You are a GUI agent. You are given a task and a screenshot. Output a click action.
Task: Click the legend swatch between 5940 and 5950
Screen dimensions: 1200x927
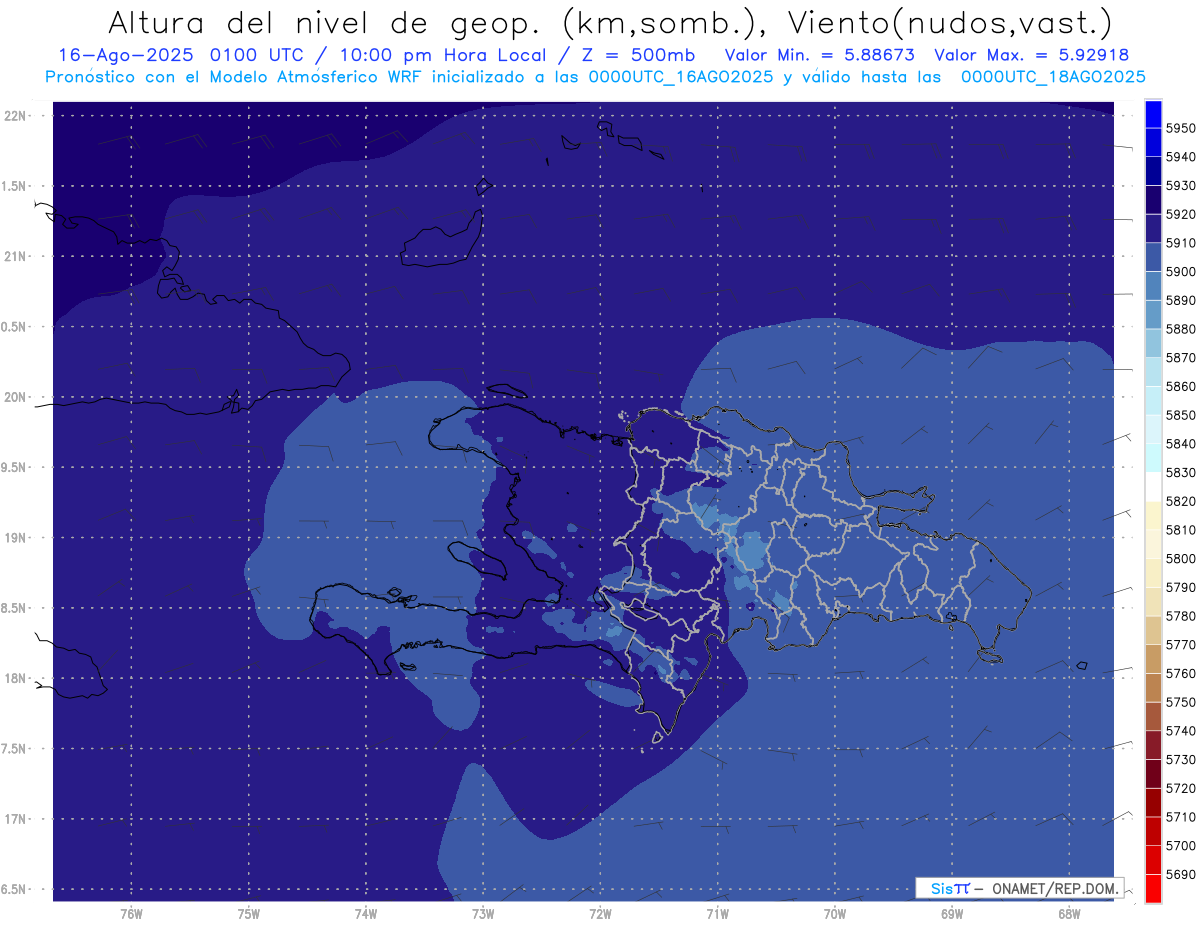click(x=1153, y=142)
